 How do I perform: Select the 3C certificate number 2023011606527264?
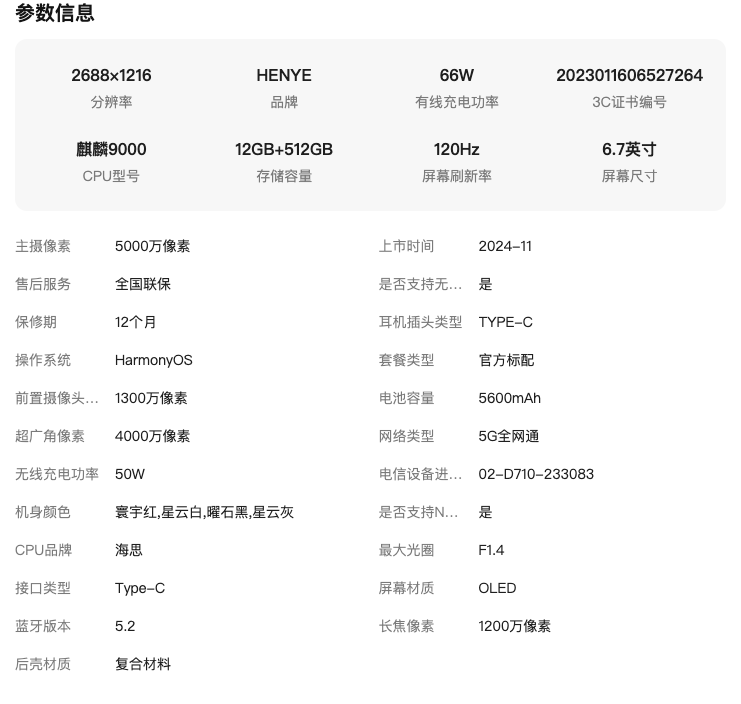pos(629,75)
